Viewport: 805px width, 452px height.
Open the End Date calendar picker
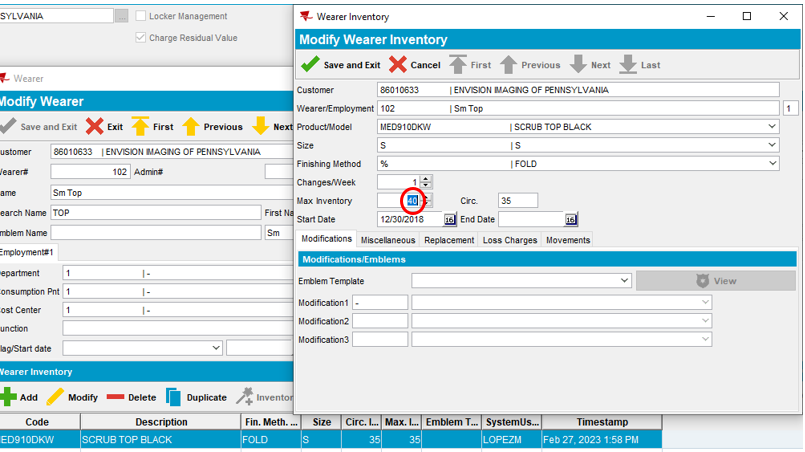click(570, 219)
